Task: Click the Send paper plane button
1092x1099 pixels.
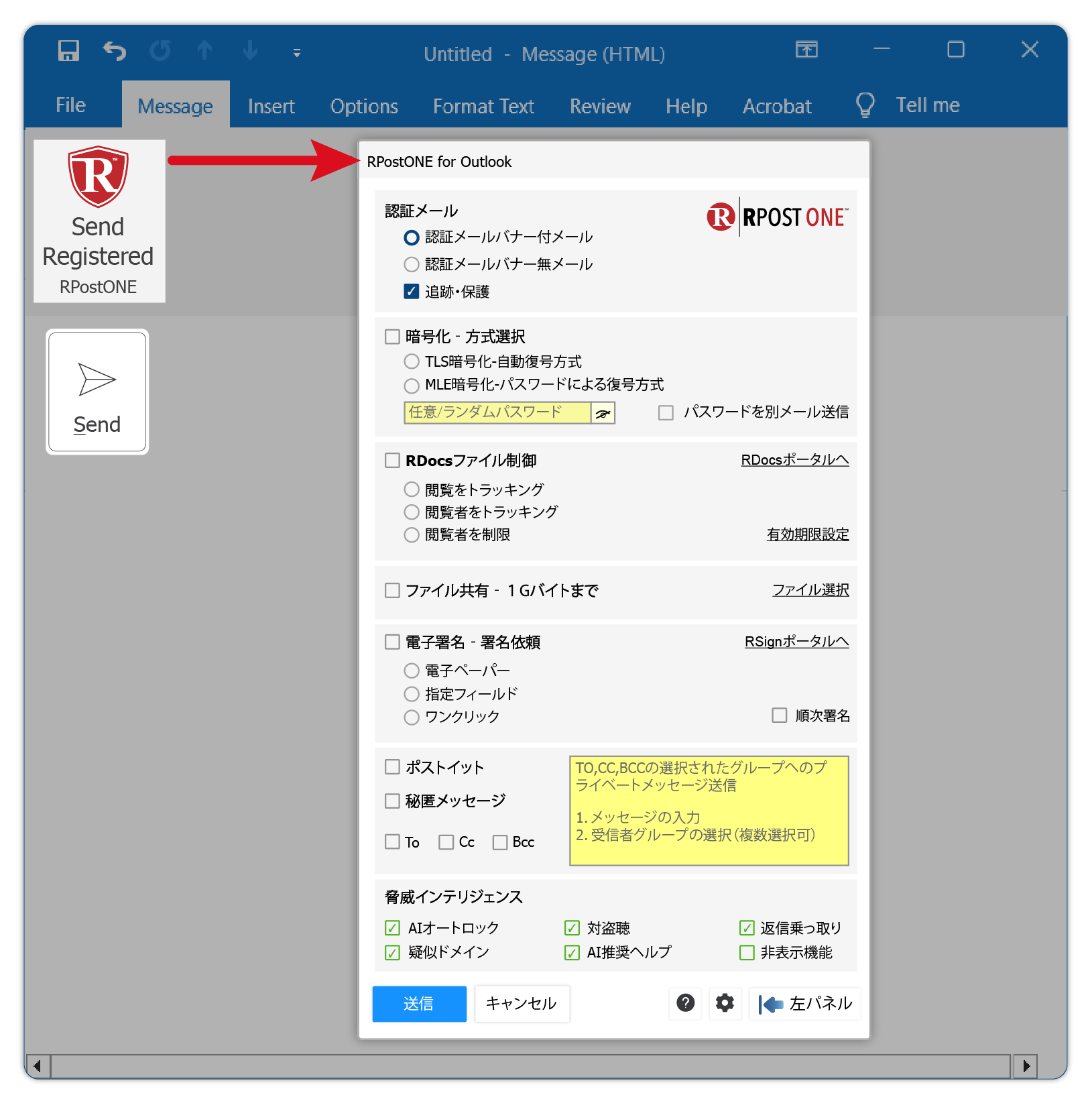Action: (97, 392)
